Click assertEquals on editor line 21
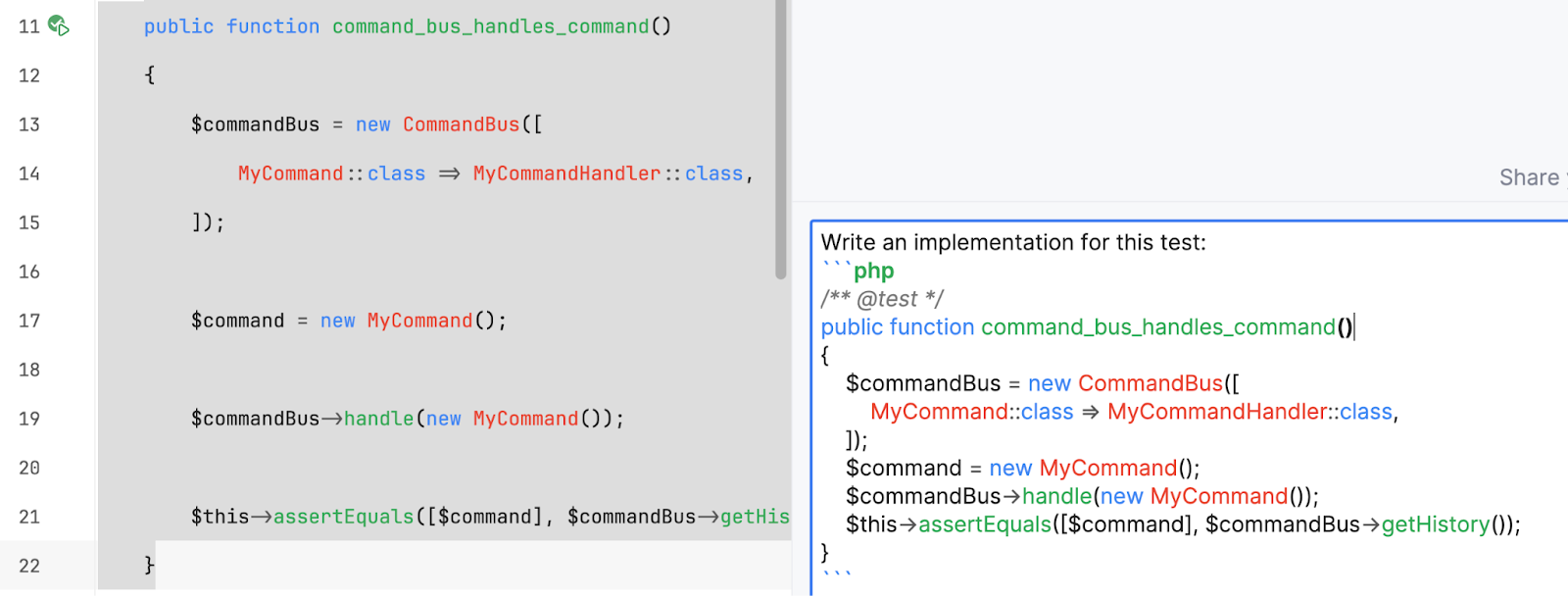The width and height of the screenshot is (1568, 596). (x=343, y=517)
